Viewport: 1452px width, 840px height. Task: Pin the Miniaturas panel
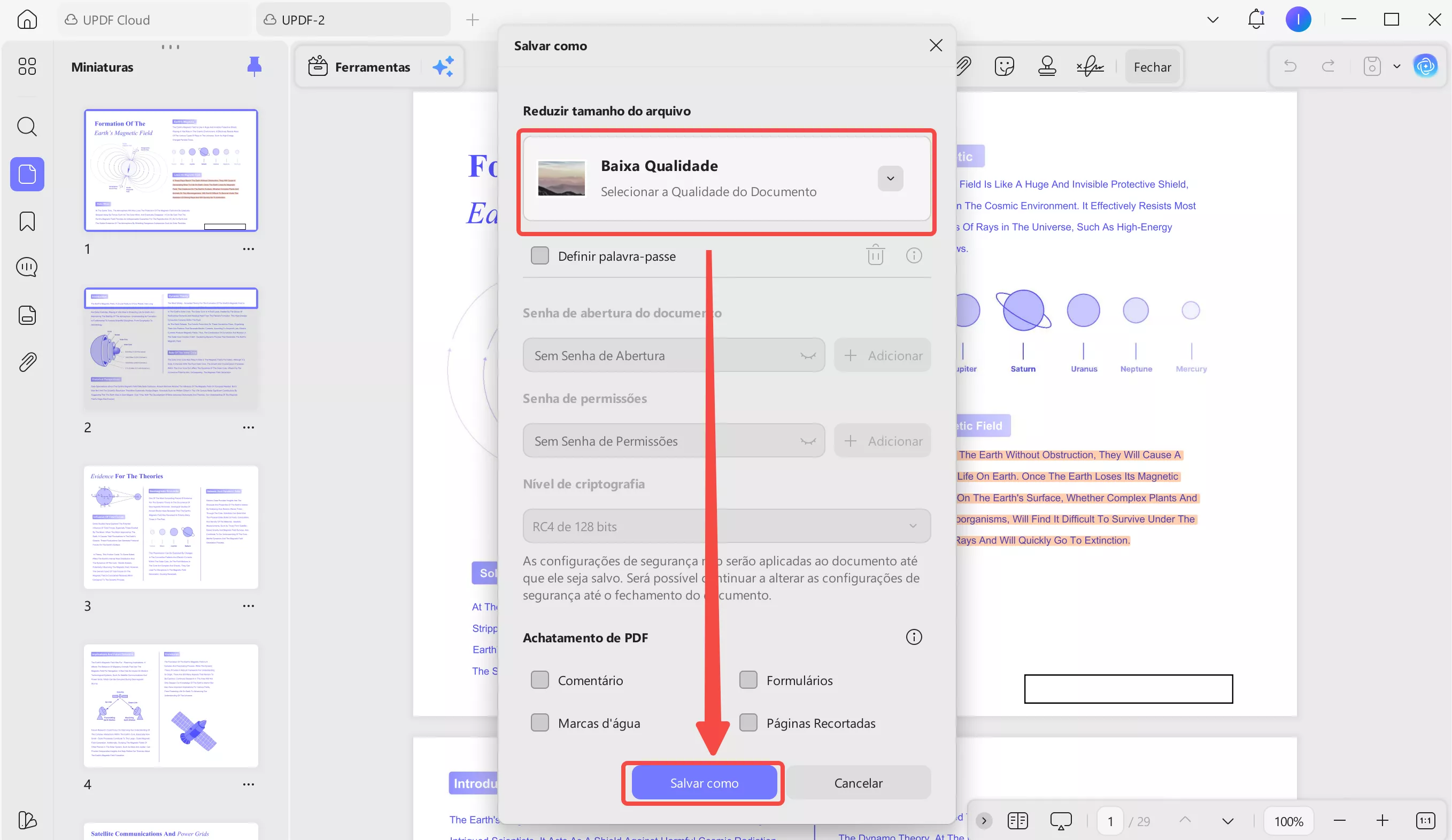[254, 67]
